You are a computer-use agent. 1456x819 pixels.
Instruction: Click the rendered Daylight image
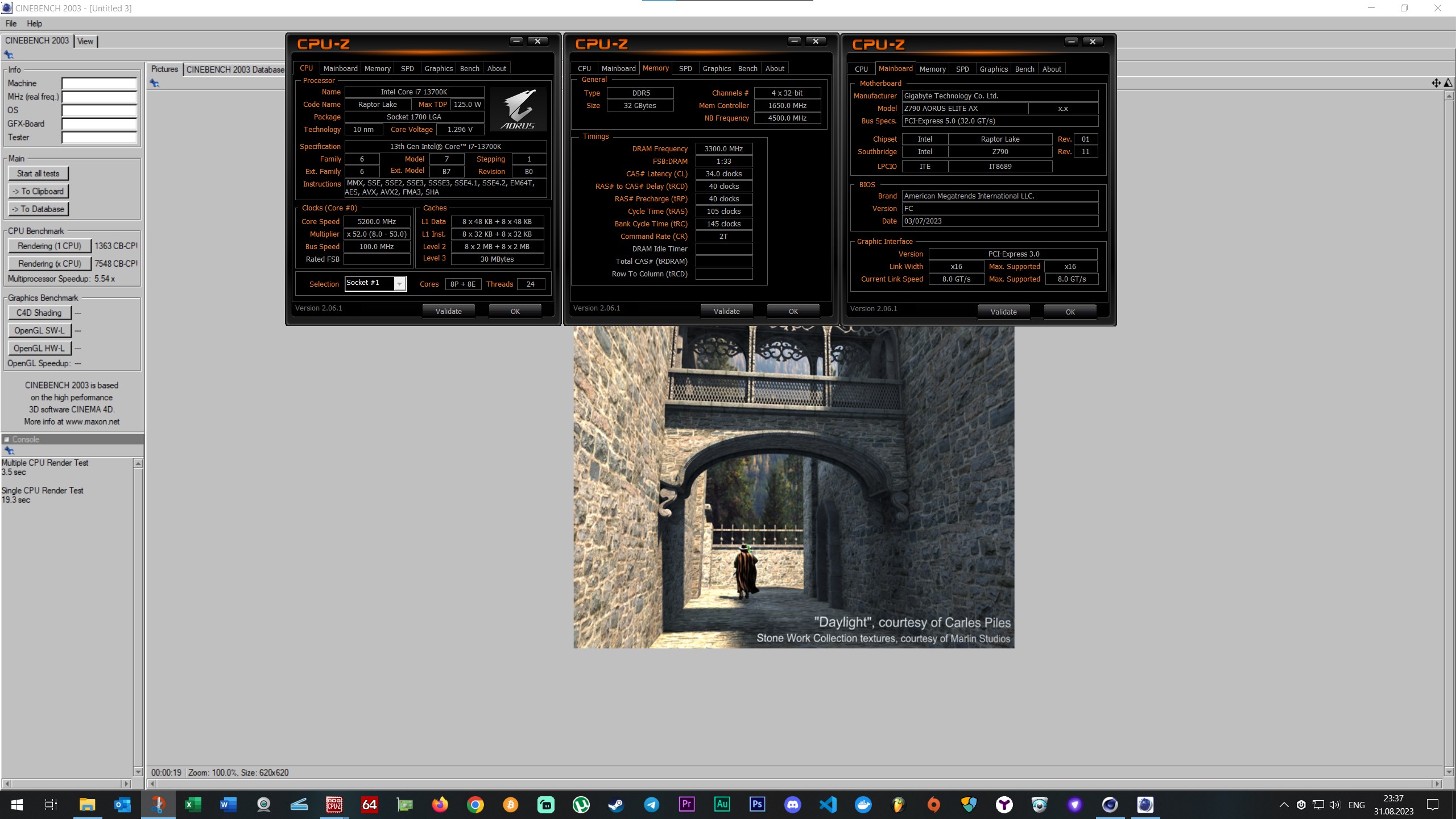point(793,487)
